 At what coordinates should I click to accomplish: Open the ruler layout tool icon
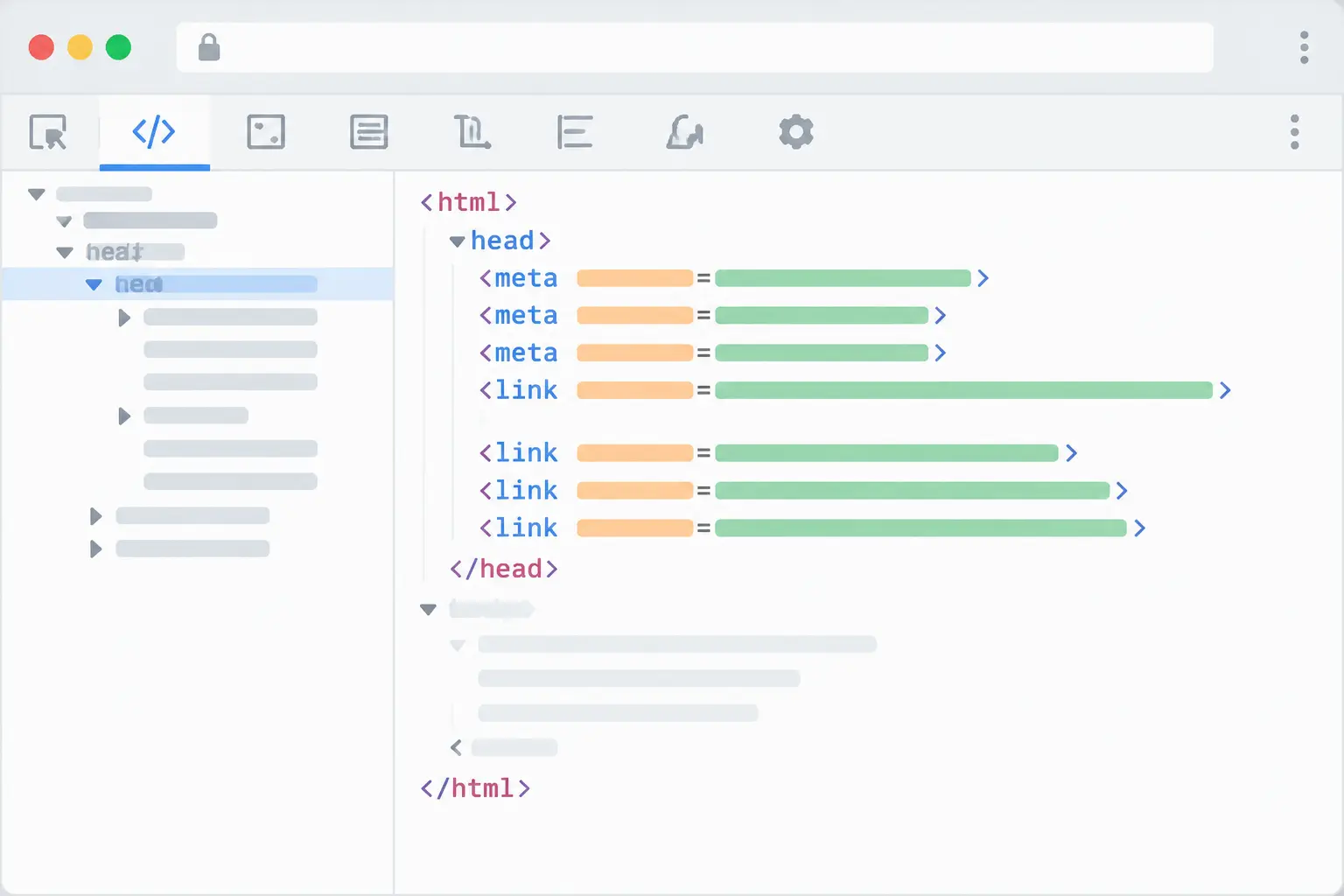[x=472, y=132]
